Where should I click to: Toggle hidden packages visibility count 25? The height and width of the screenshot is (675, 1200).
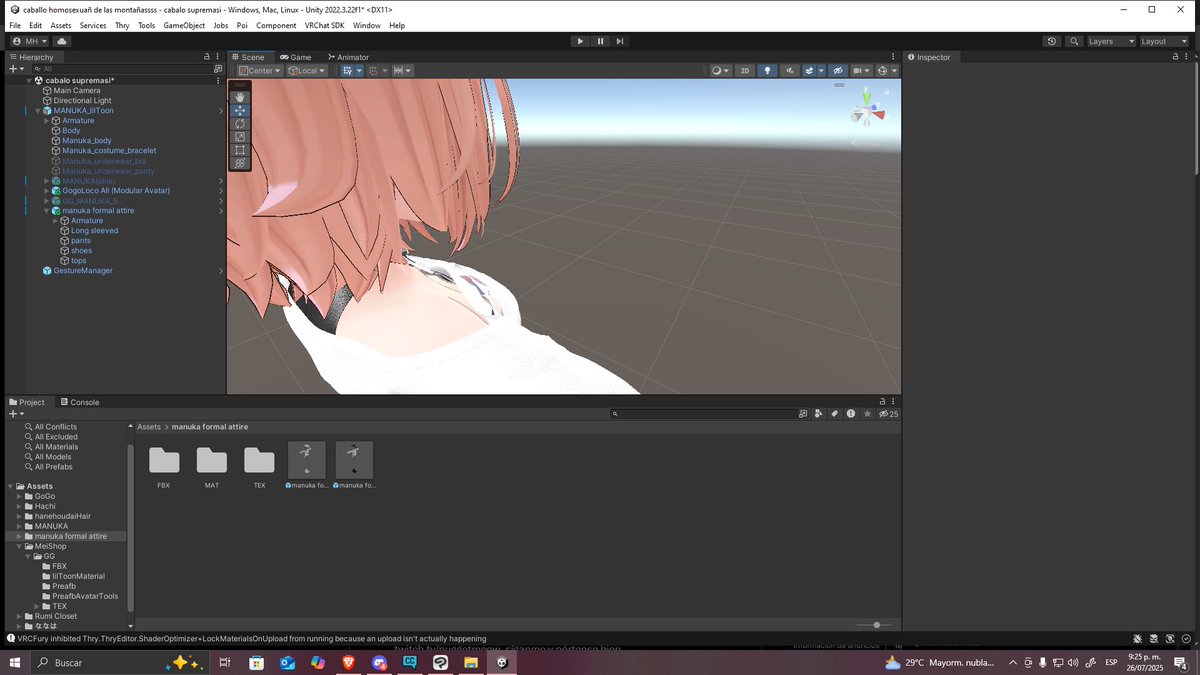pos(888,413)
